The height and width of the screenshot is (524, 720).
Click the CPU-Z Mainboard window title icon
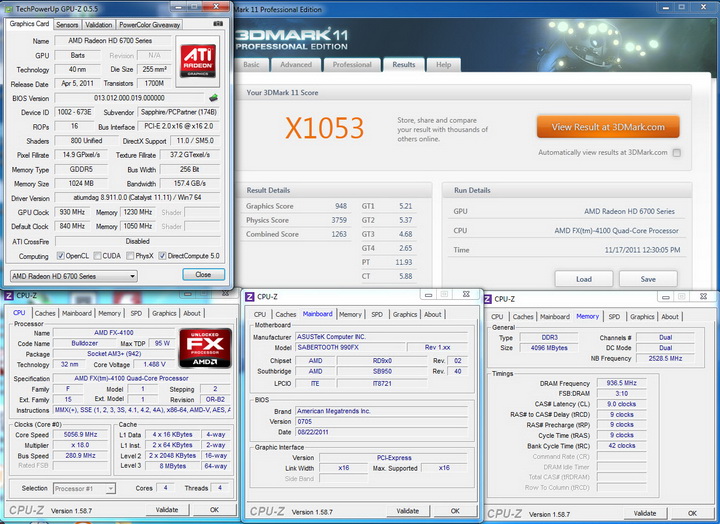pos(249,297)
